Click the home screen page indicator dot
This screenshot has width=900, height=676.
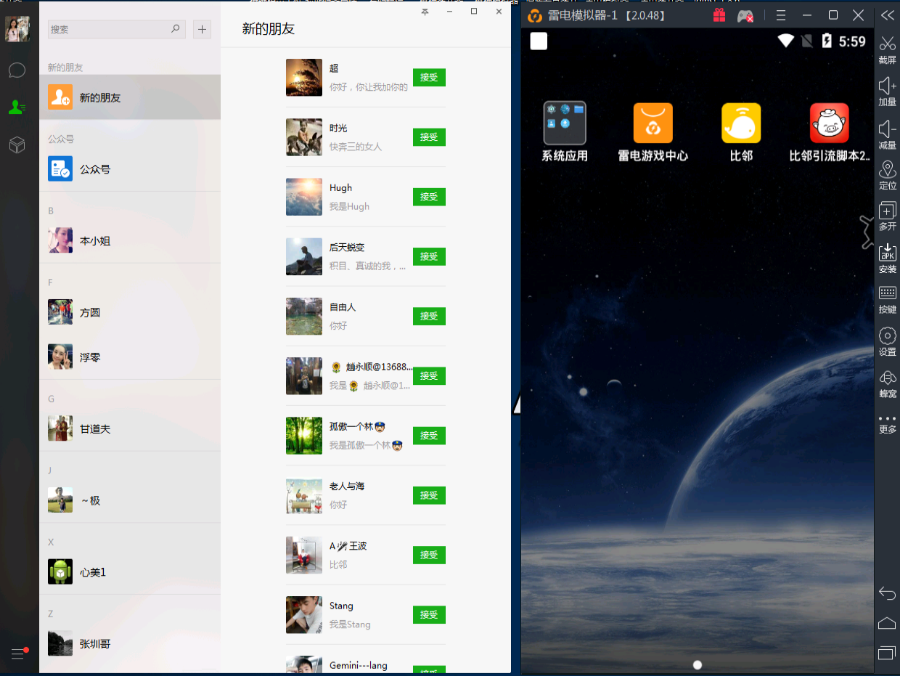(x=697, y=665)
